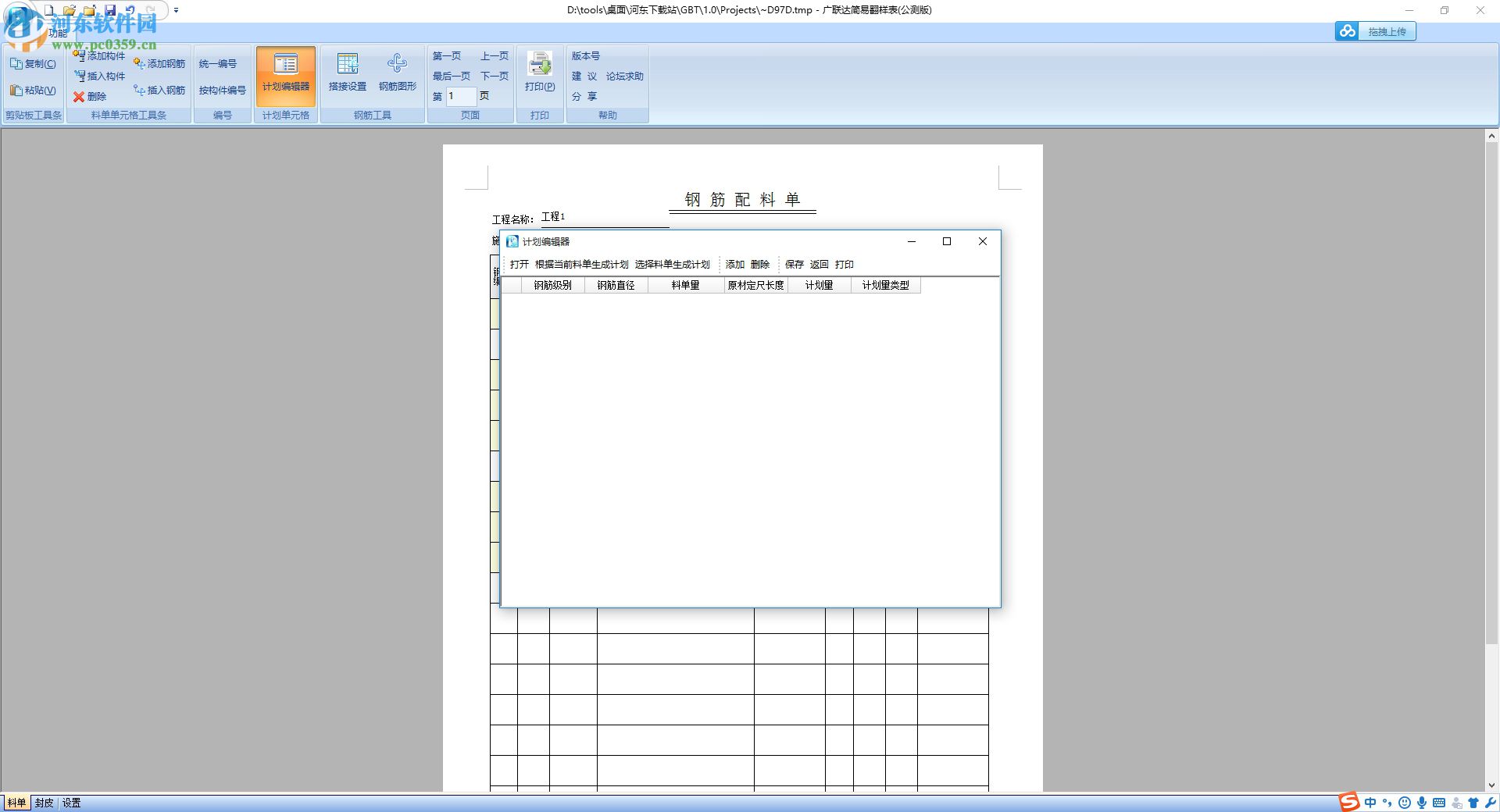Viewport: 1500px width, 812px height.
Task: Click 根据当前料单生成计划 in plan editor
Action: 582,265
